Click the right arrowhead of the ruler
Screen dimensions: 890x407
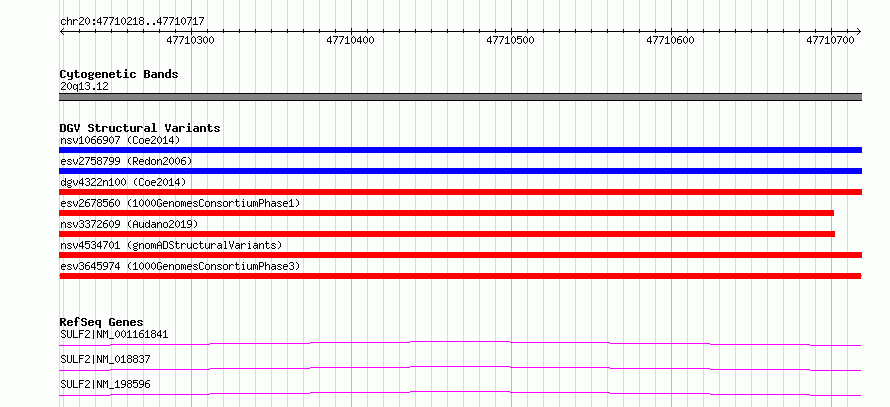click(x=859, y=31)
